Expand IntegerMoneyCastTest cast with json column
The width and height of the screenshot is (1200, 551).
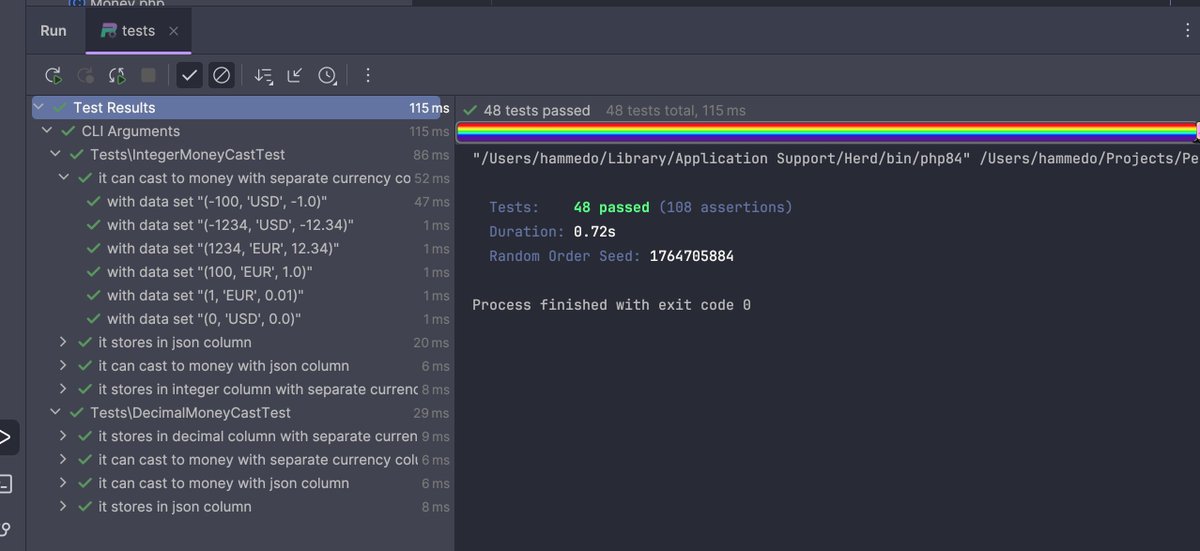pos(64,366)
